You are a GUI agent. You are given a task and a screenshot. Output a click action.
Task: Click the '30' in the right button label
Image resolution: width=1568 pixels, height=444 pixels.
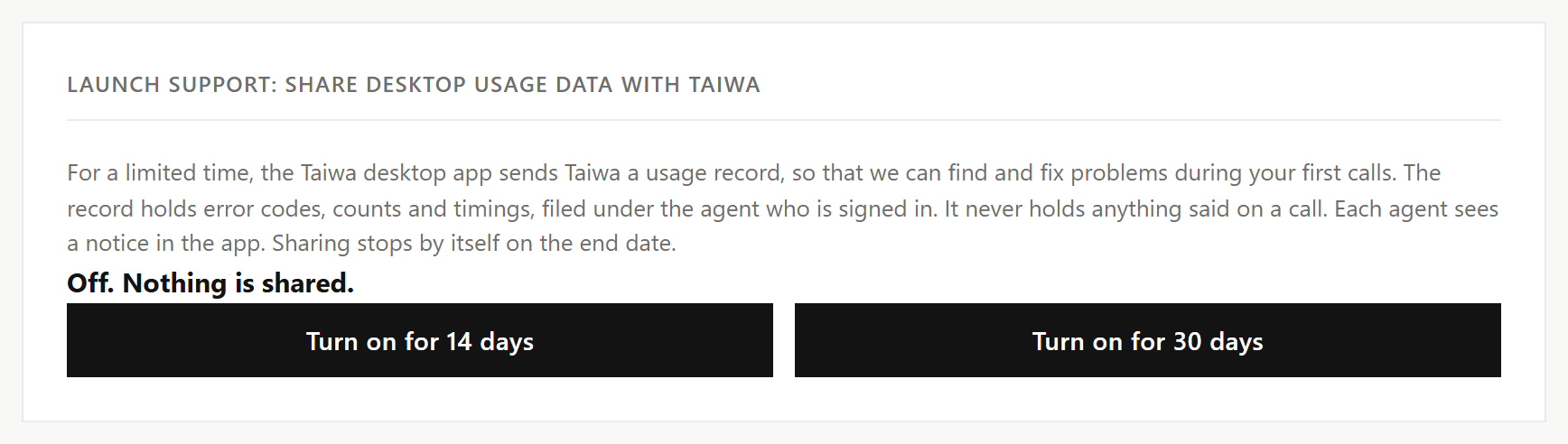click(x=1187, y=341)
